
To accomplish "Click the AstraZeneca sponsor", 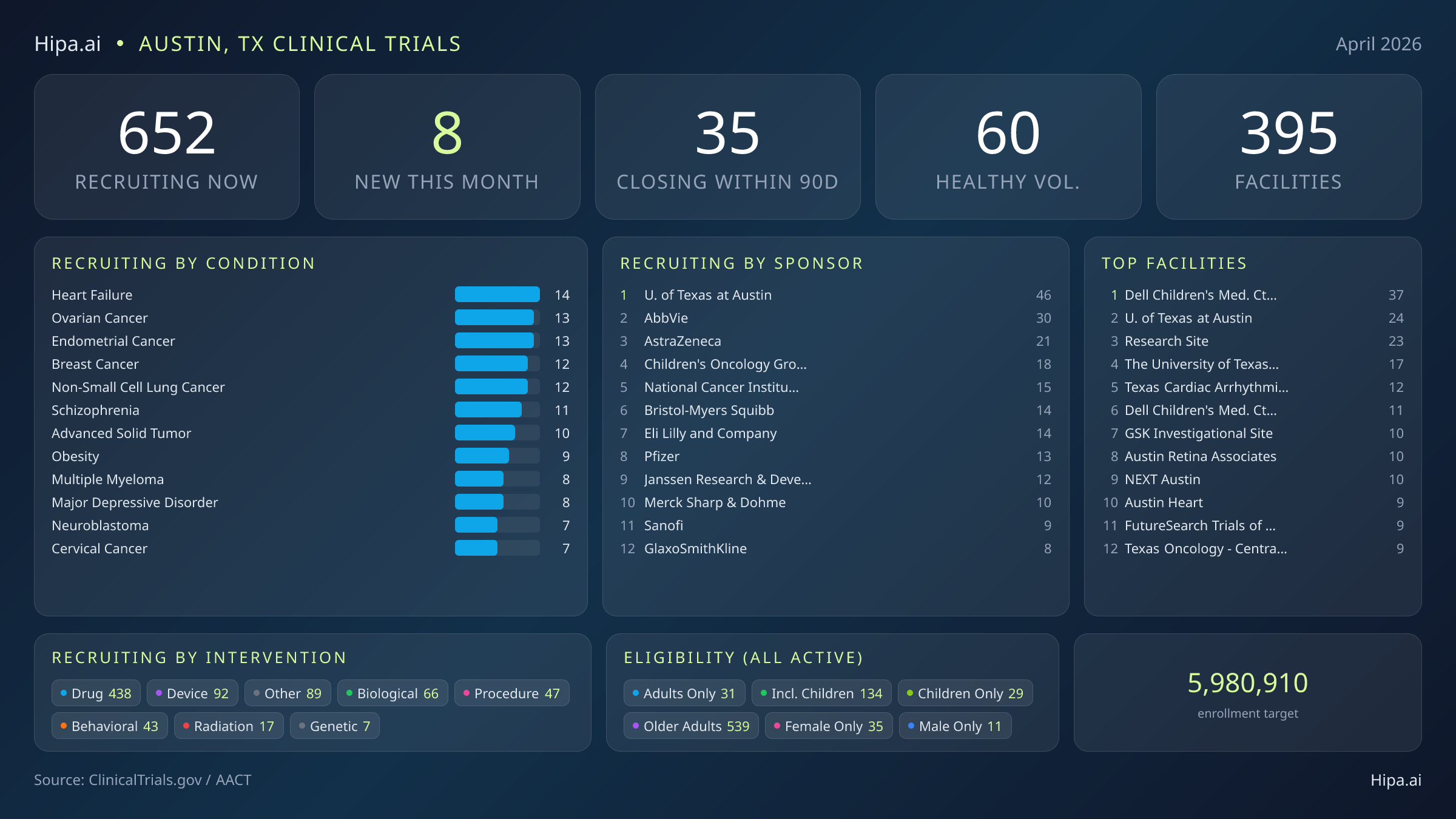I will pos(835,341).
